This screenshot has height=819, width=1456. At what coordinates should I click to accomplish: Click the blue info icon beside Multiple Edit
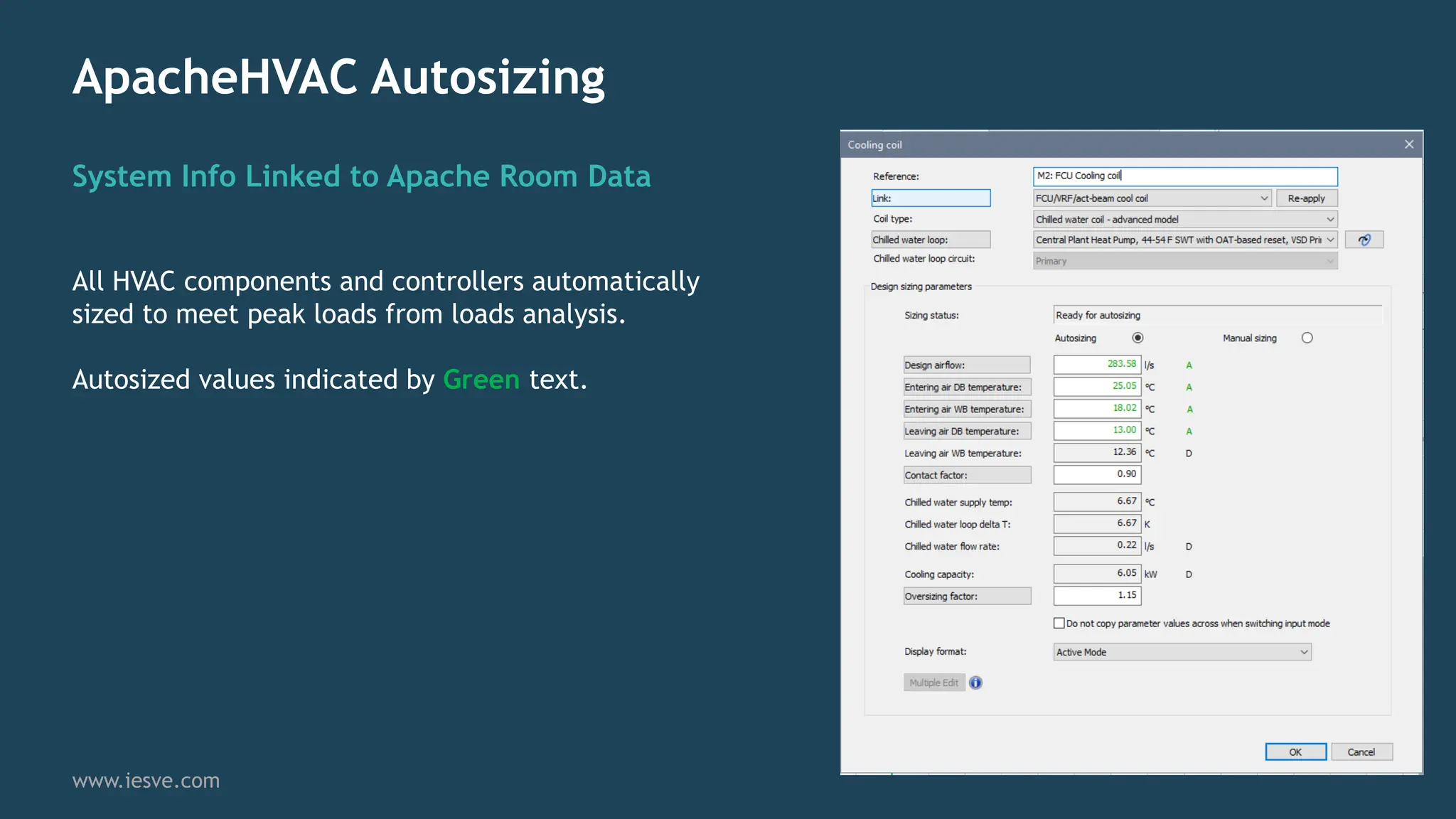tap(975, 682)
